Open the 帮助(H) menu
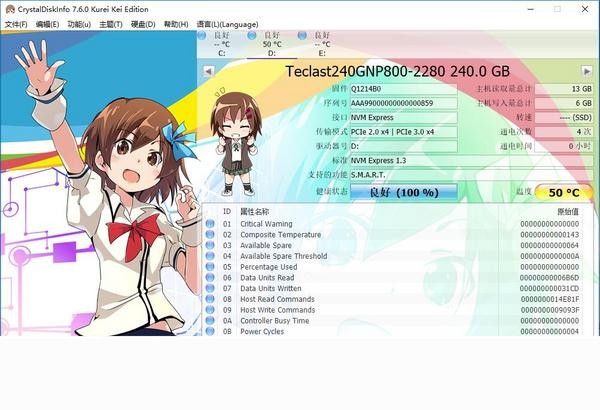Image resolution: width=600 pixels, height=410 pixels. (x=176, y=25)
